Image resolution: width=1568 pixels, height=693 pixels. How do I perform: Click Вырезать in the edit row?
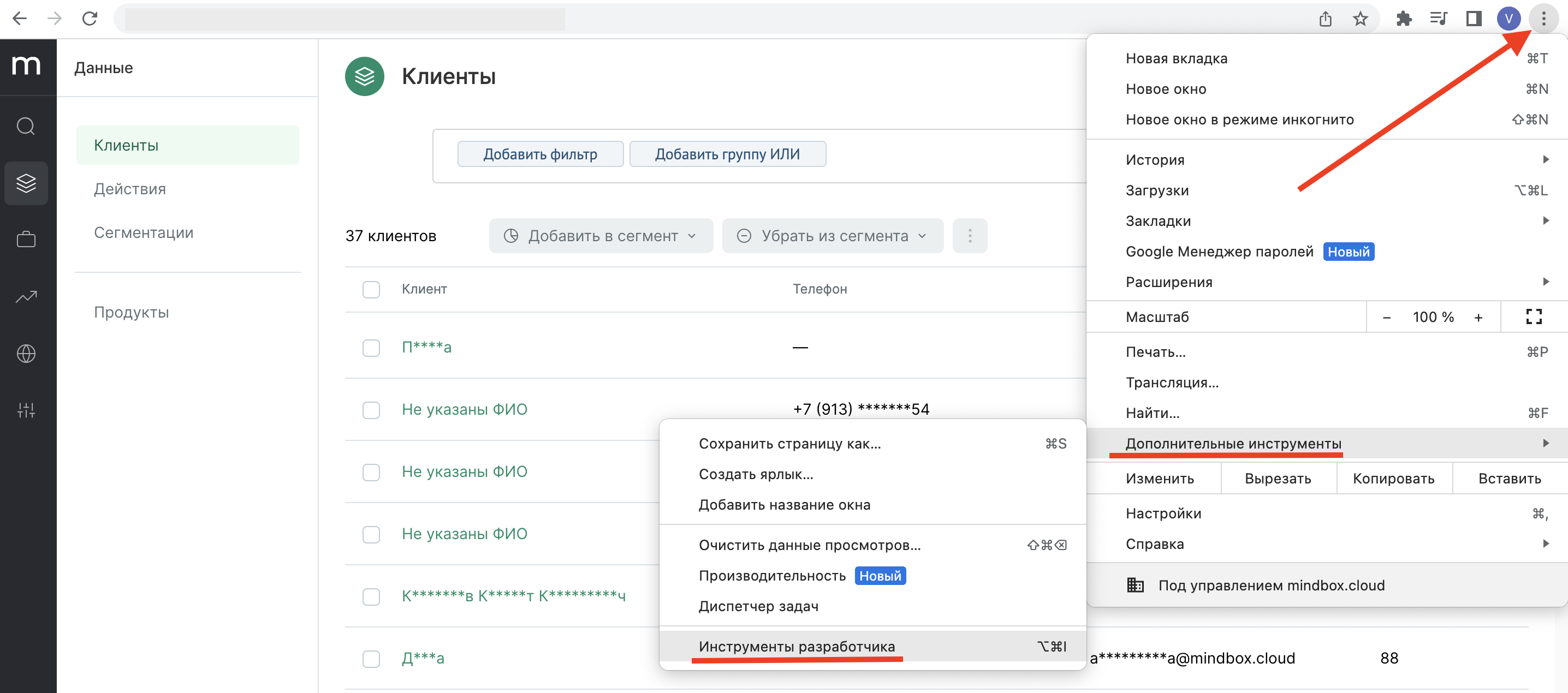(1278, 478)
